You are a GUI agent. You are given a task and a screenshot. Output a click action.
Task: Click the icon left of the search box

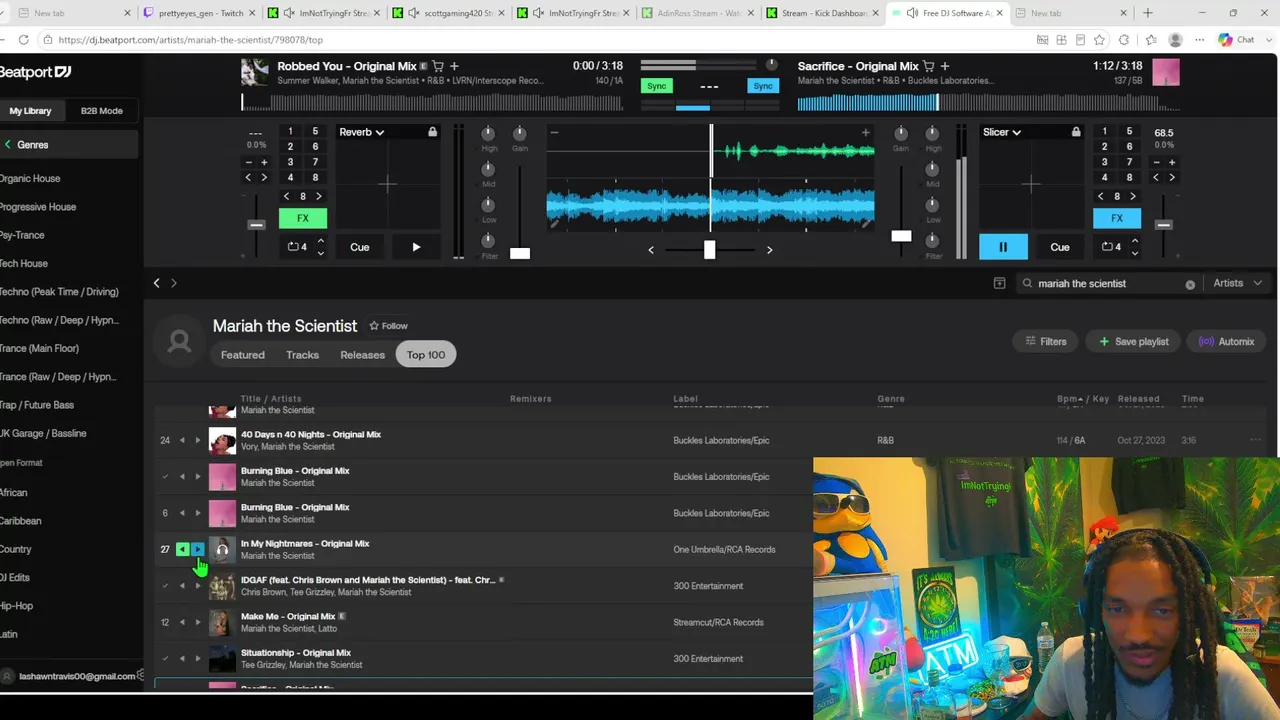(999, 283)
